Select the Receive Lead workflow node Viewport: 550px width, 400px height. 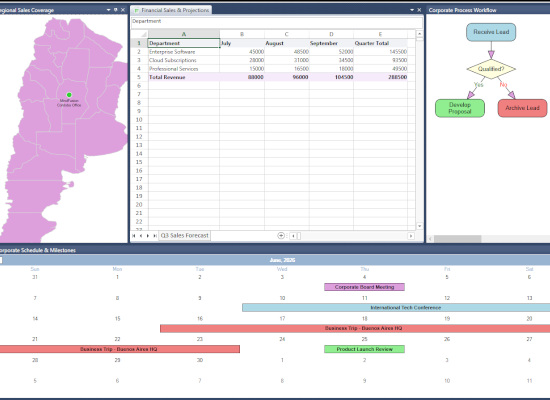(491, 32)
